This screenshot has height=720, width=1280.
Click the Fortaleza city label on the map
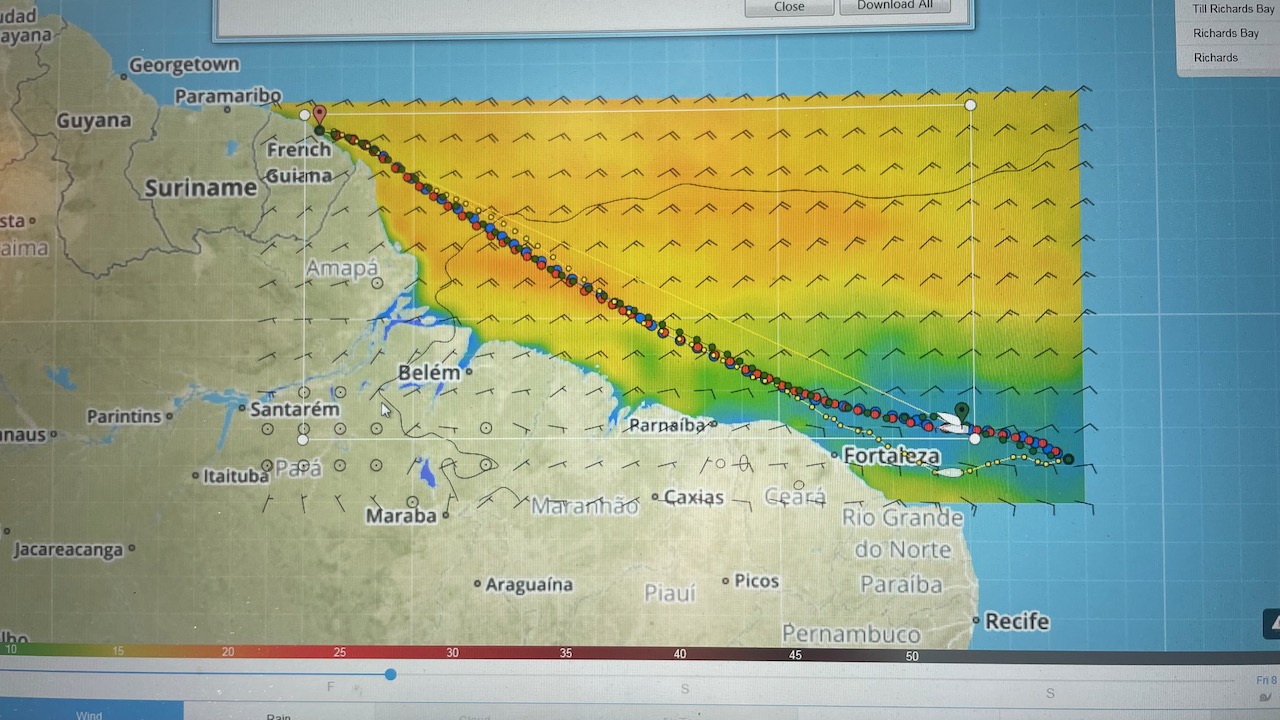point(891,456)
